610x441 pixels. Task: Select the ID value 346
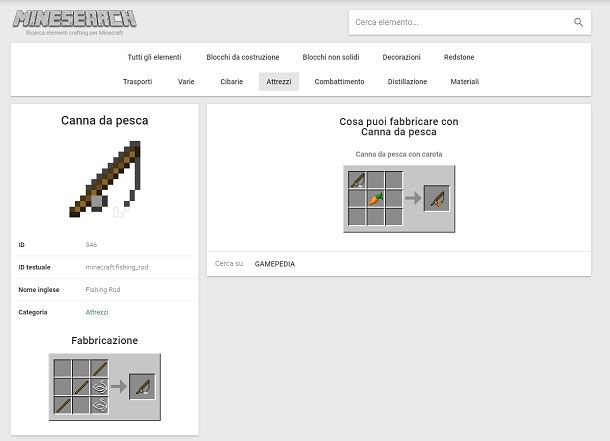pyautogui.click(x=91, y=245)
